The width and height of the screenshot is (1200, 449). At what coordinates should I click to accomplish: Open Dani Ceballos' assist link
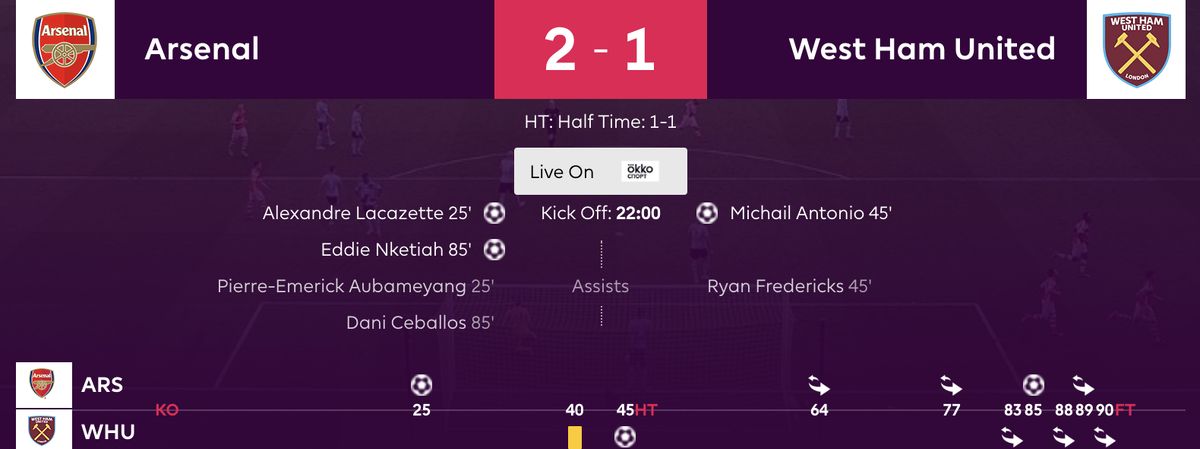[420, 322]
